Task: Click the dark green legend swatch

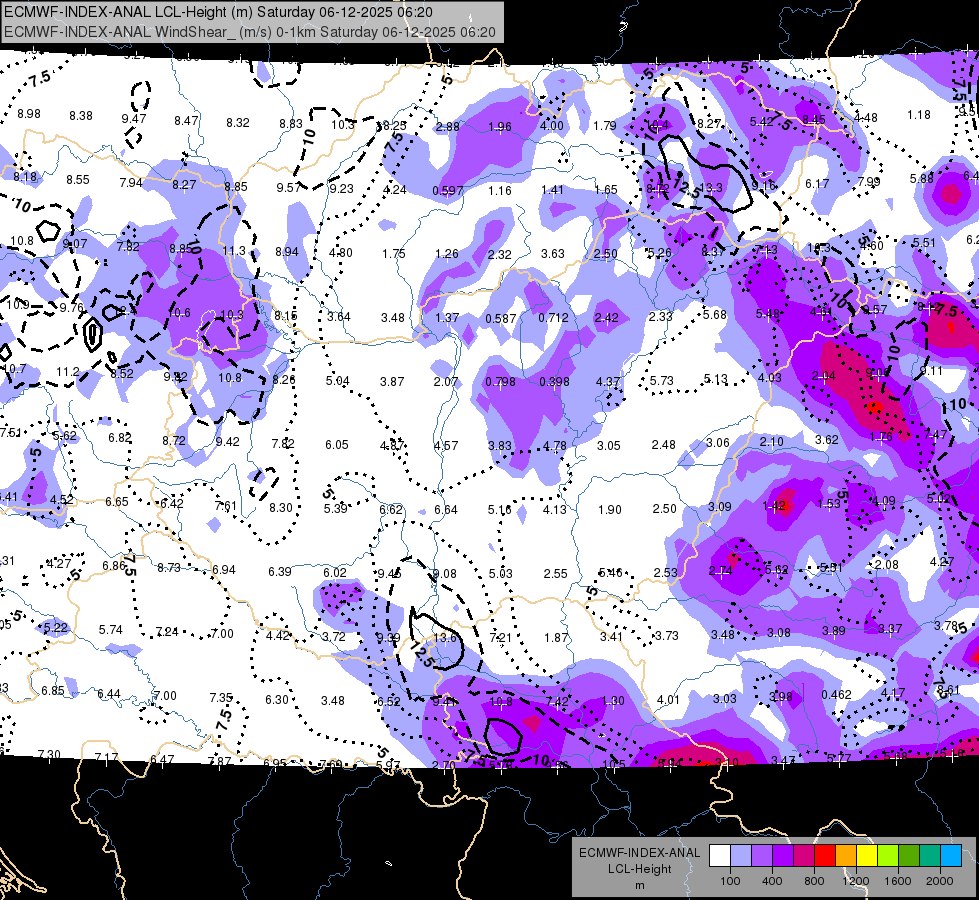Action: (x=909, y=856)
